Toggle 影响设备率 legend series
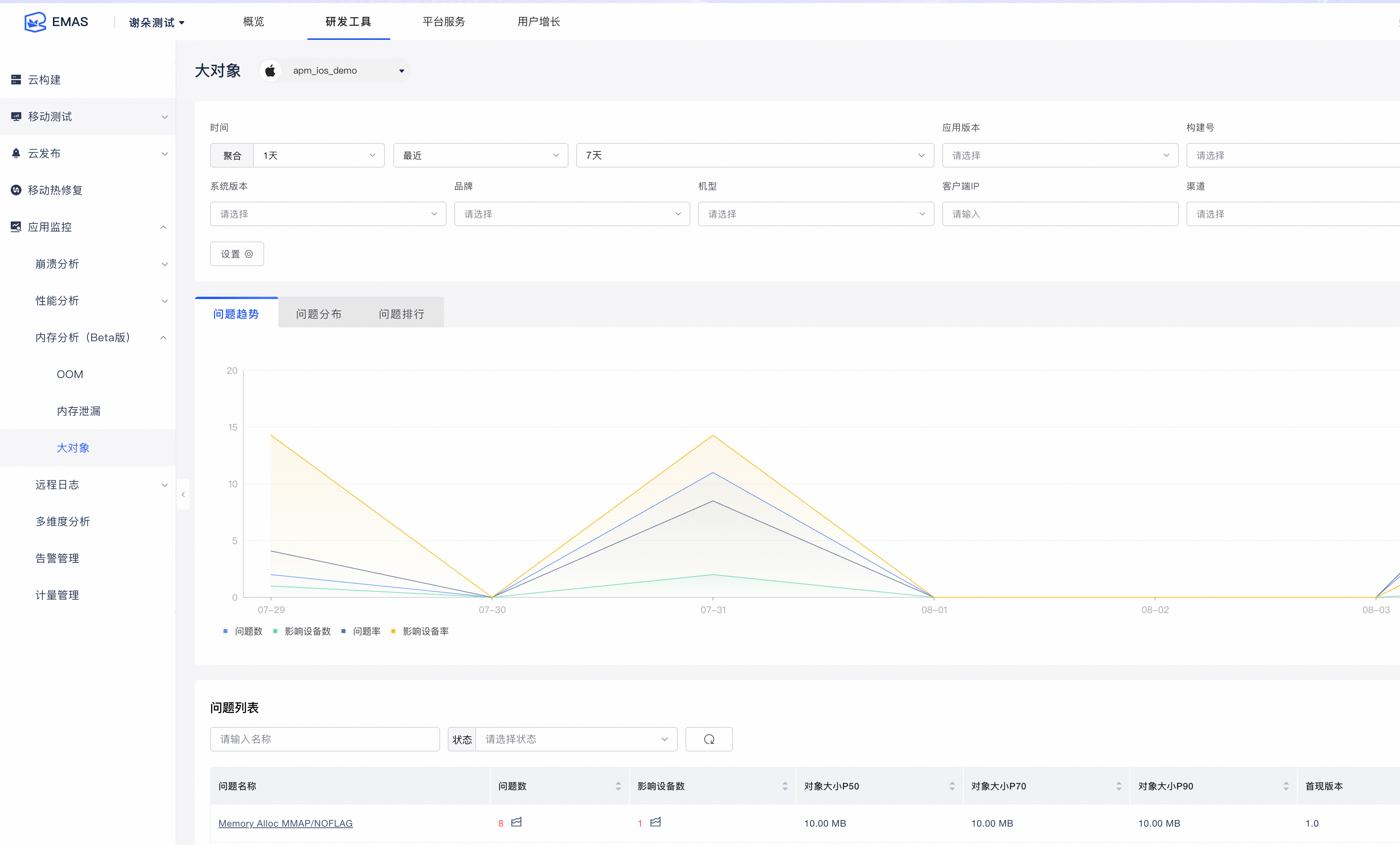 [x=420, y=631]
